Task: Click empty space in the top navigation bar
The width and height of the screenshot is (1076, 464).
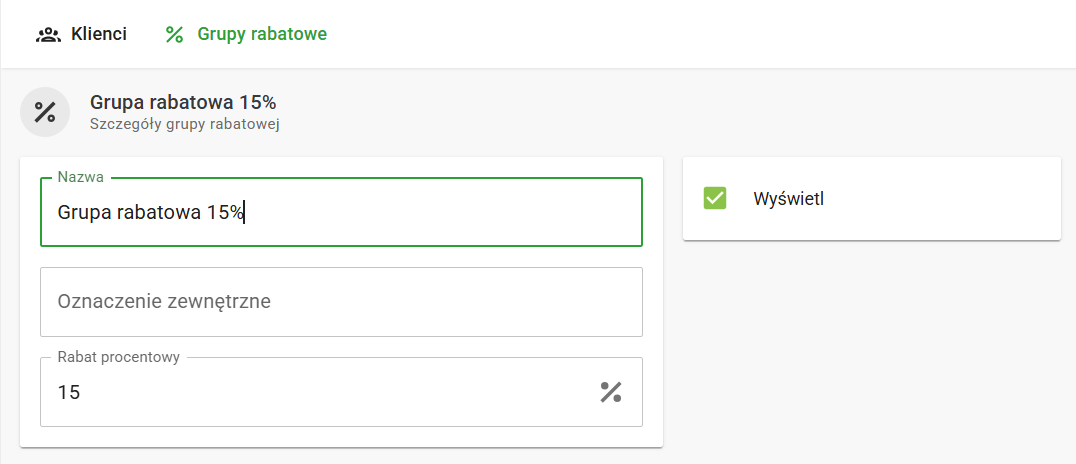Action: click(x=700, y=35)
